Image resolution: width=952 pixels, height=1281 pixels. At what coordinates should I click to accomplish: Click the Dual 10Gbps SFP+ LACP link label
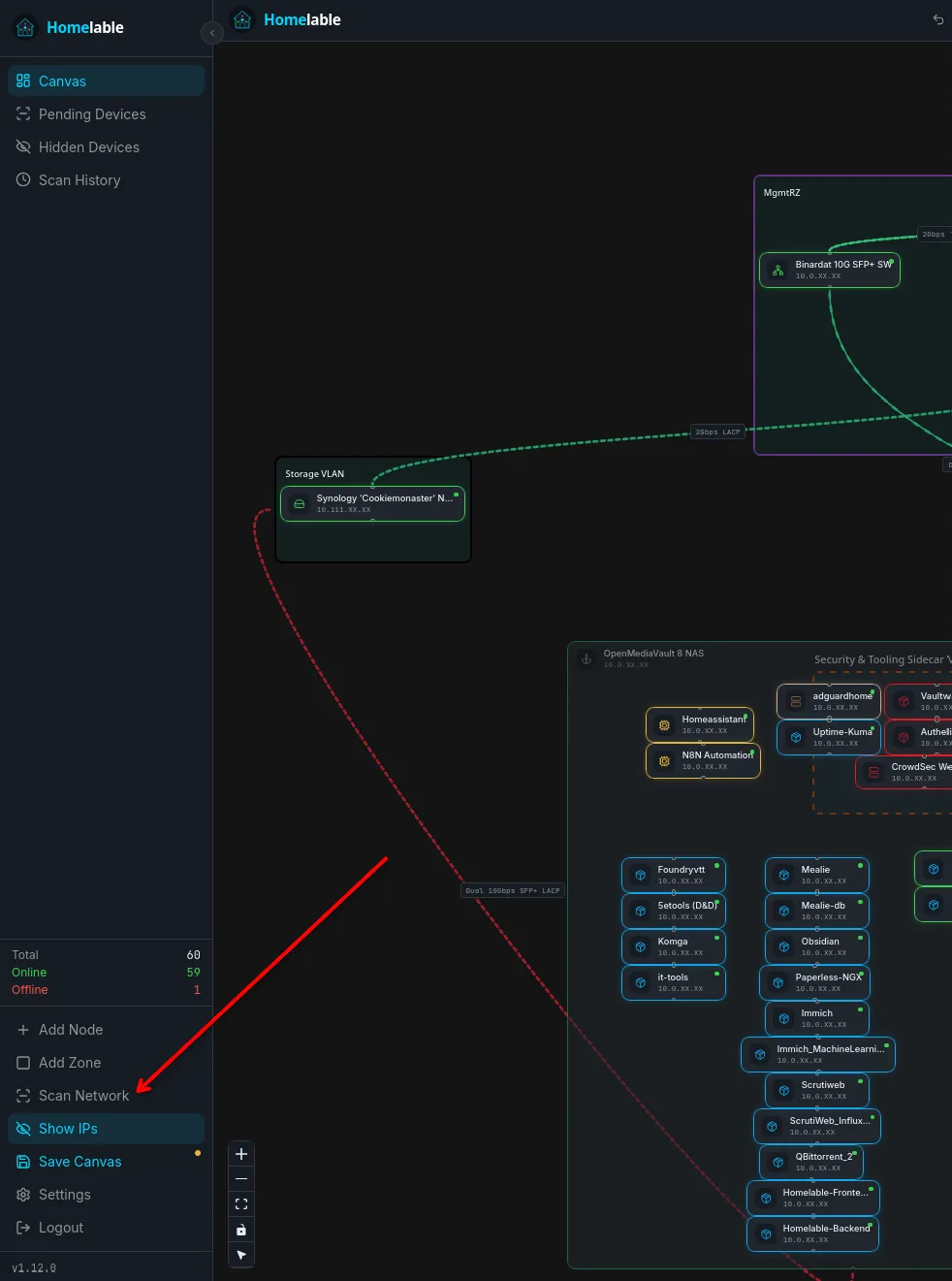coord(513,890)
